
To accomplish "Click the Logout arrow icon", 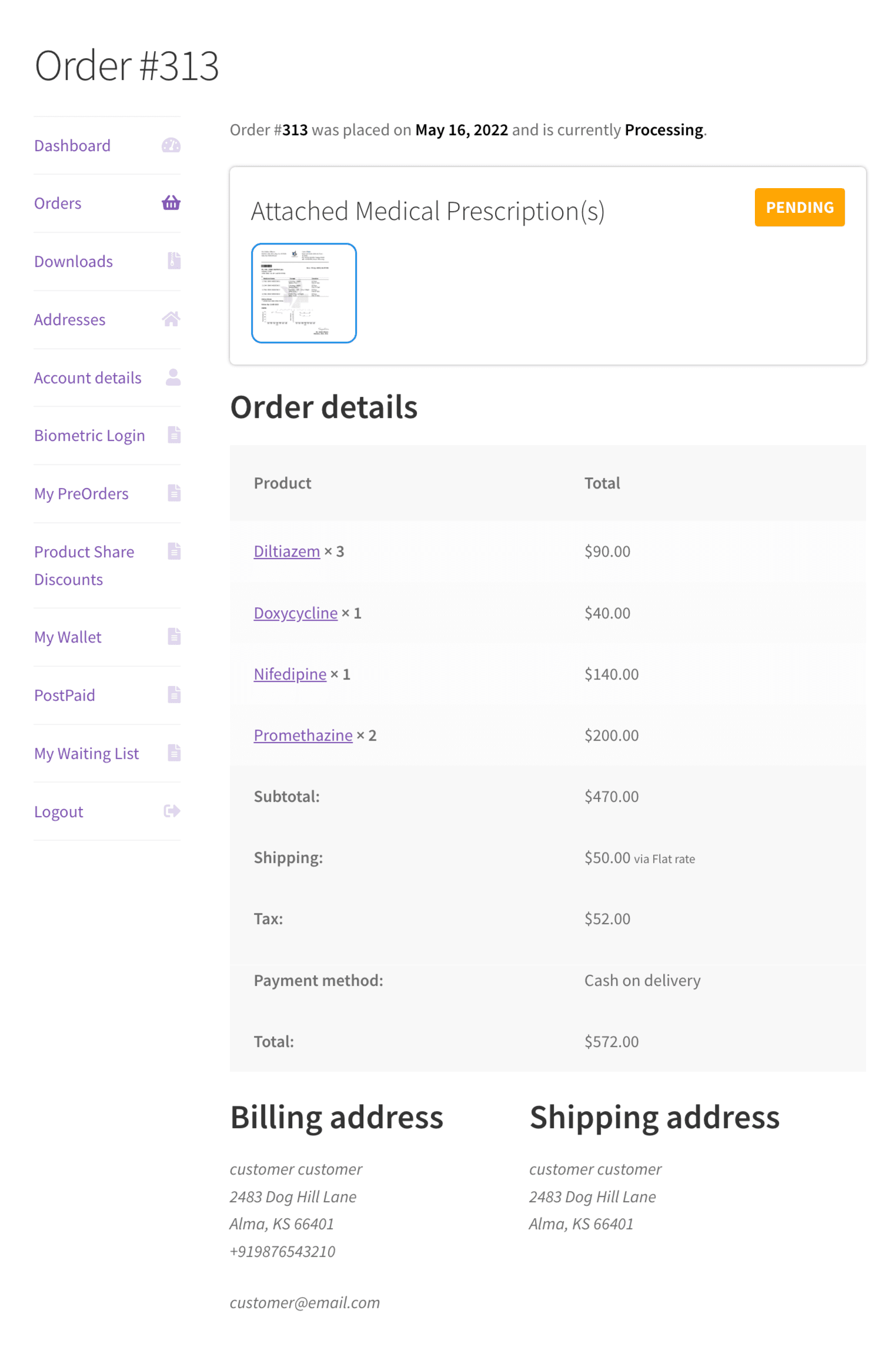I will pos(172,811).
